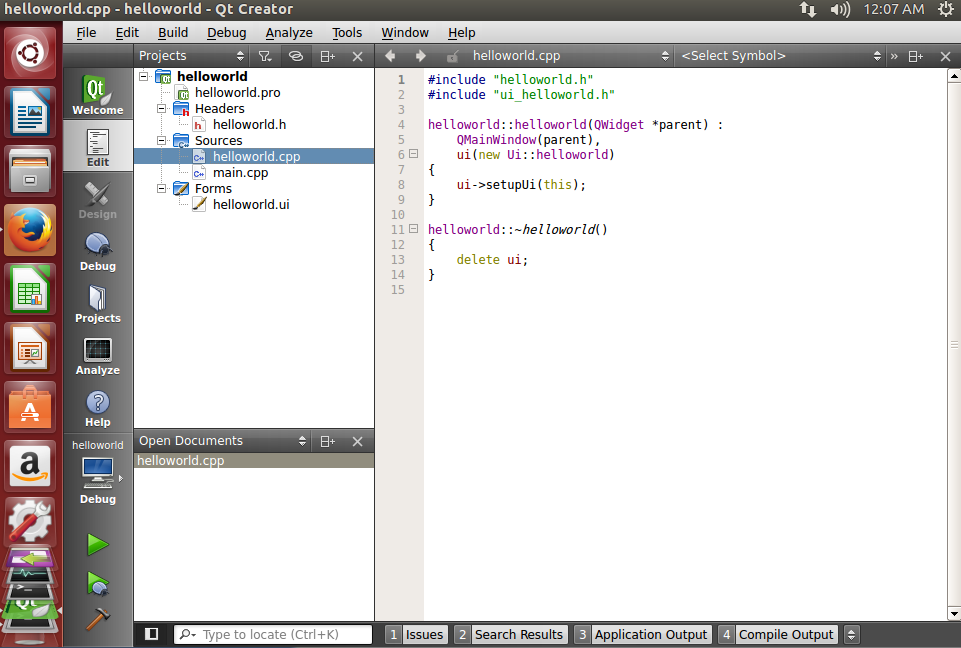The width and height of the screenshot is (961, 648).
Task: Build project with the hammer icon
Action: 97,619
